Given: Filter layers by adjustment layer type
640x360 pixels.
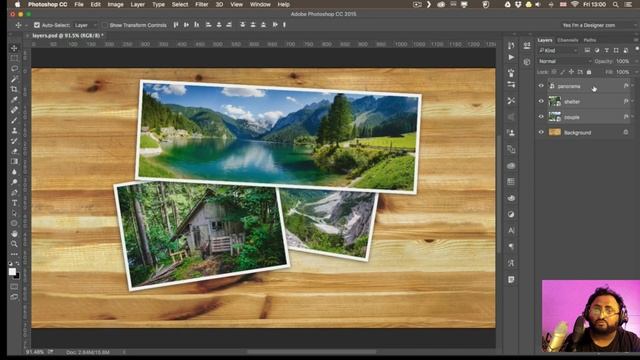Looking at the screenshot, I should 597,50.
